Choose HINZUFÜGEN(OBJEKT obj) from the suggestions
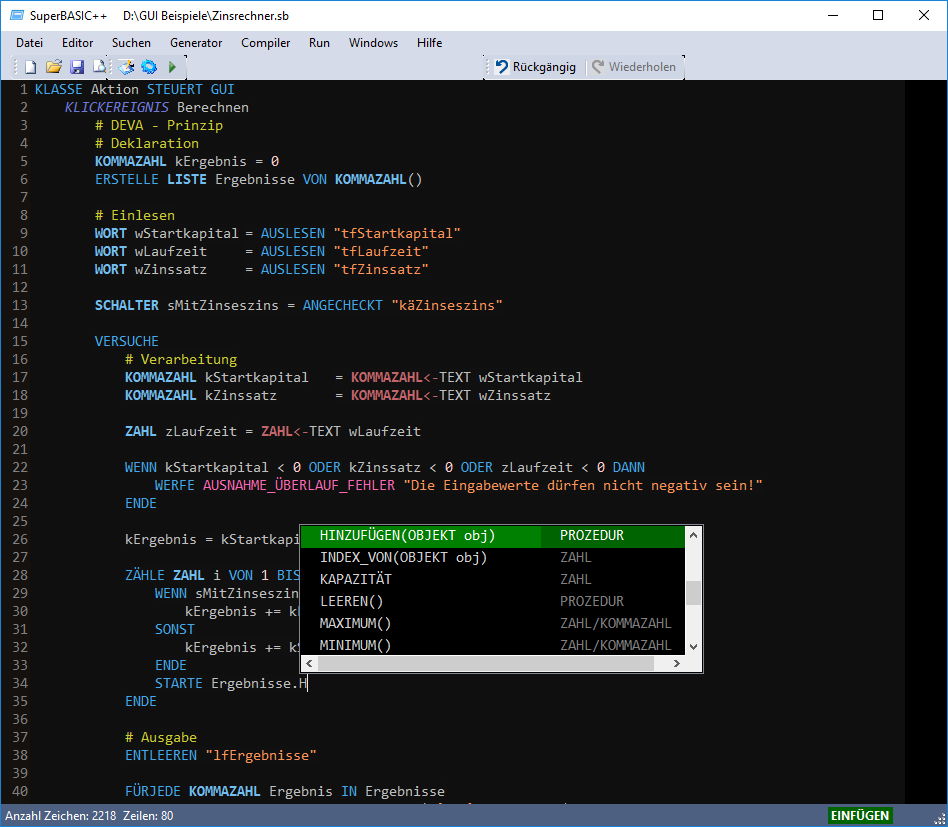 (406, 535)
